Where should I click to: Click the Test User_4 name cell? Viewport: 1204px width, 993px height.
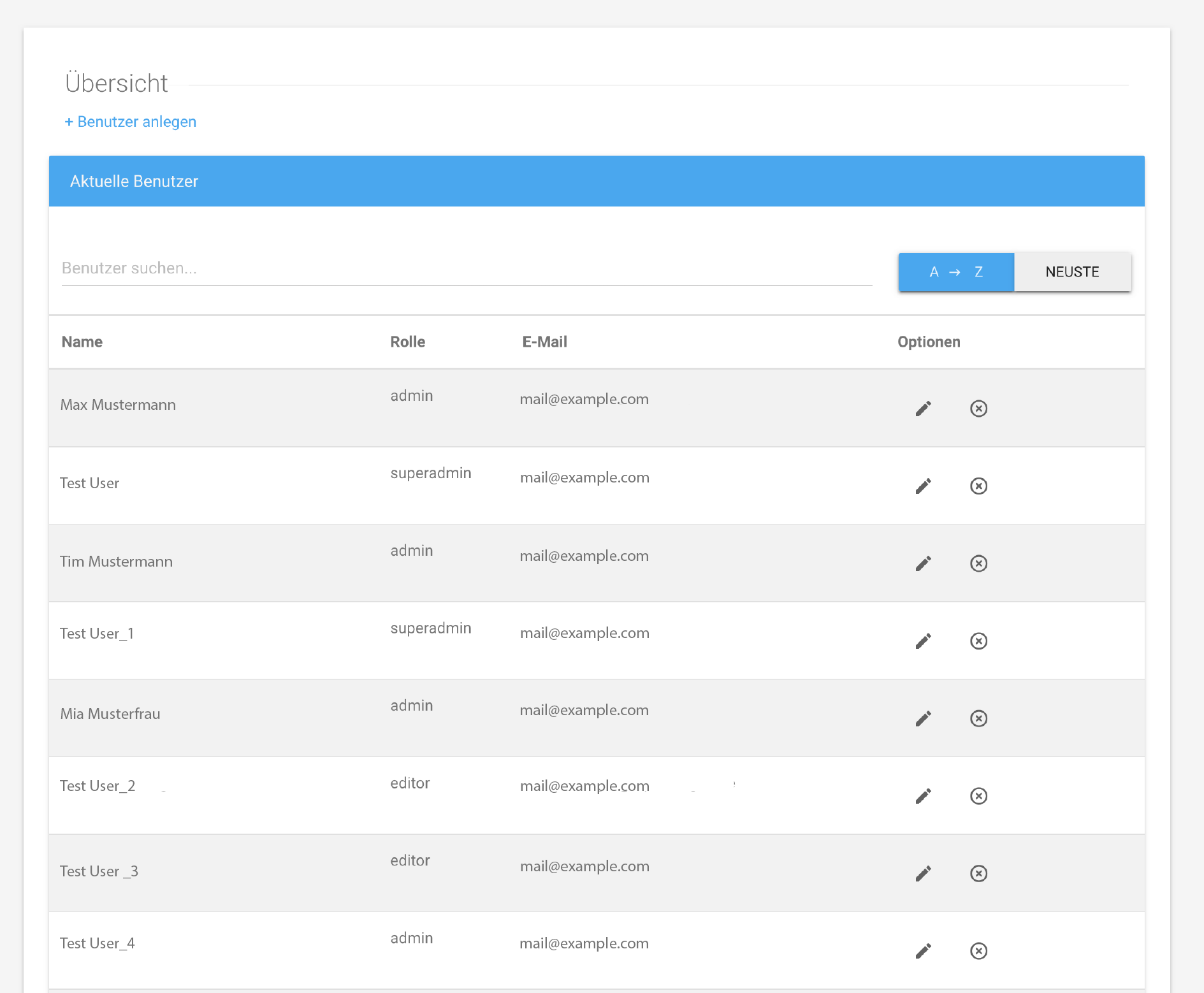tap(98, 944)
